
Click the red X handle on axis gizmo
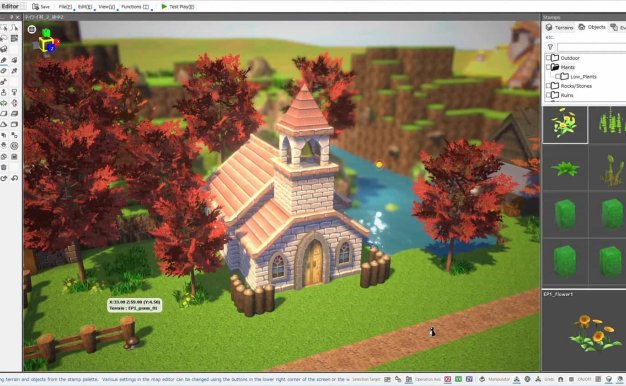tap(57, 42)
